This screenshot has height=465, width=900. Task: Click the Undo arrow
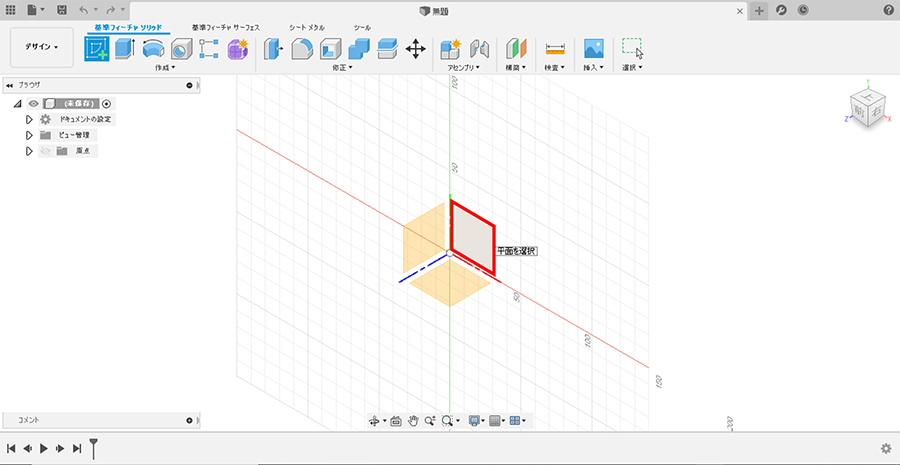point(83,10)
